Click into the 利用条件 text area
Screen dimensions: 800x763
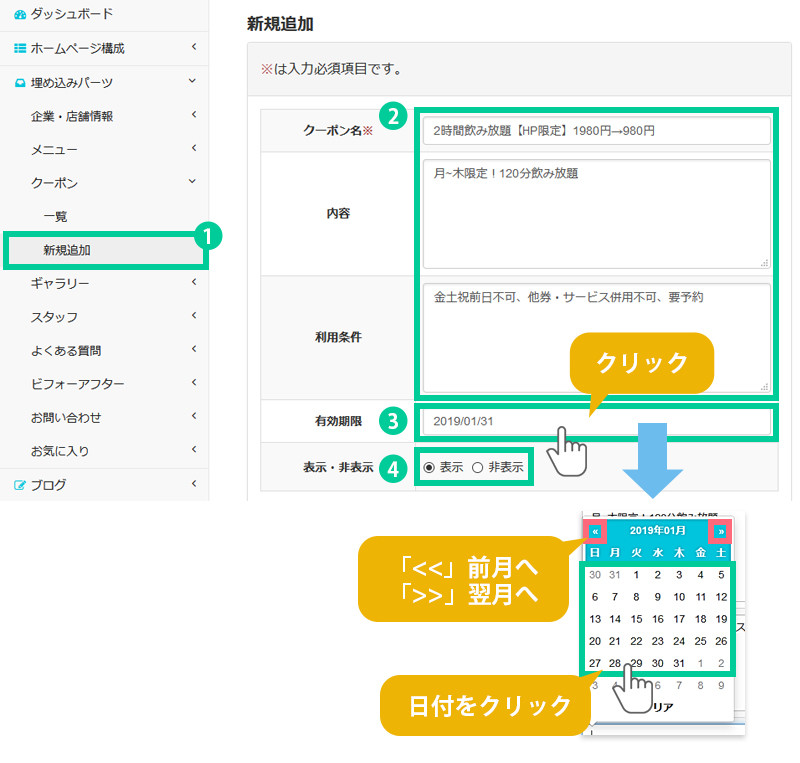coord(596,337)
